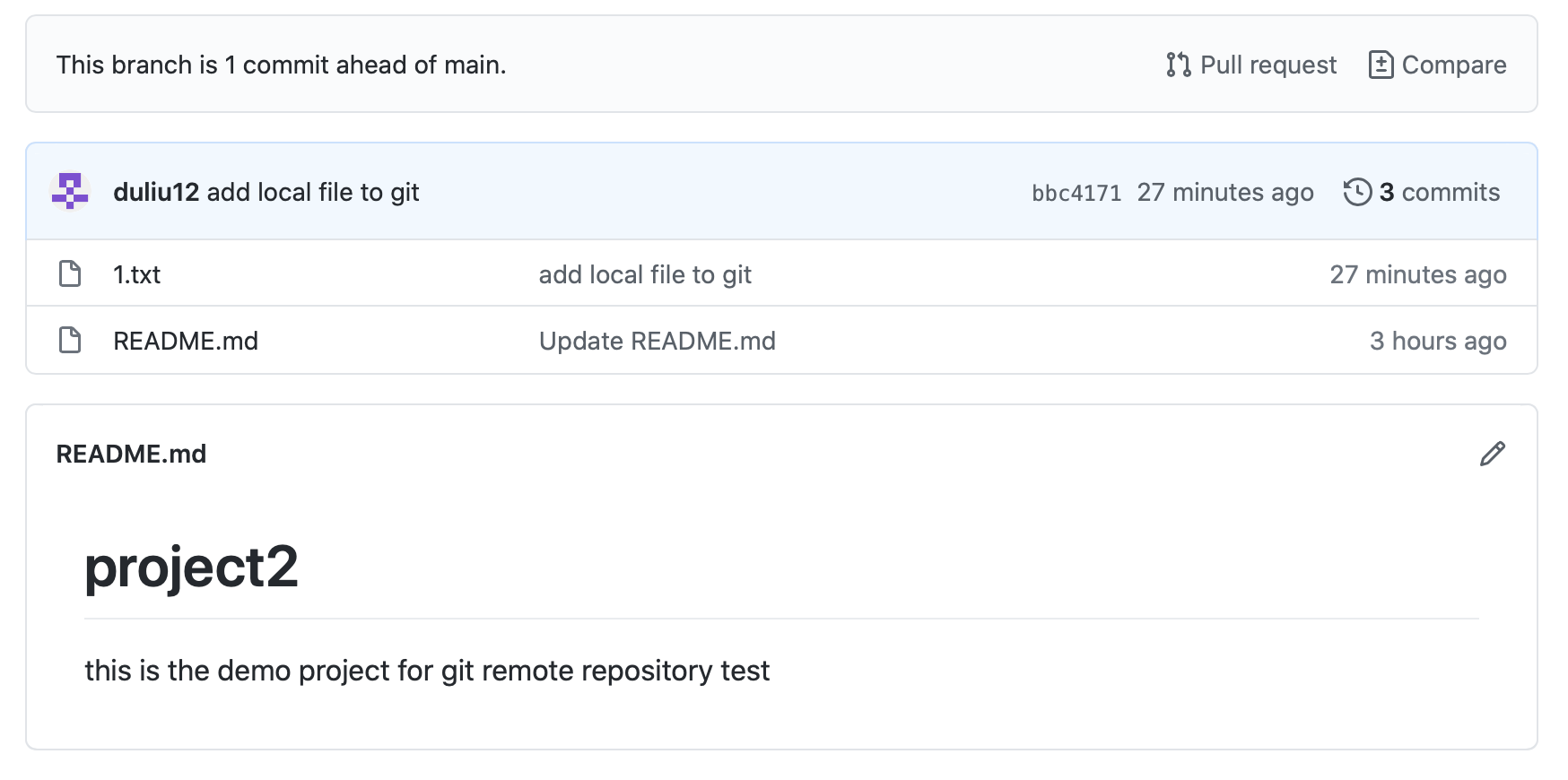Open latest commit message 'add local file to git'
1568x780 pixels.
[313, 192]
